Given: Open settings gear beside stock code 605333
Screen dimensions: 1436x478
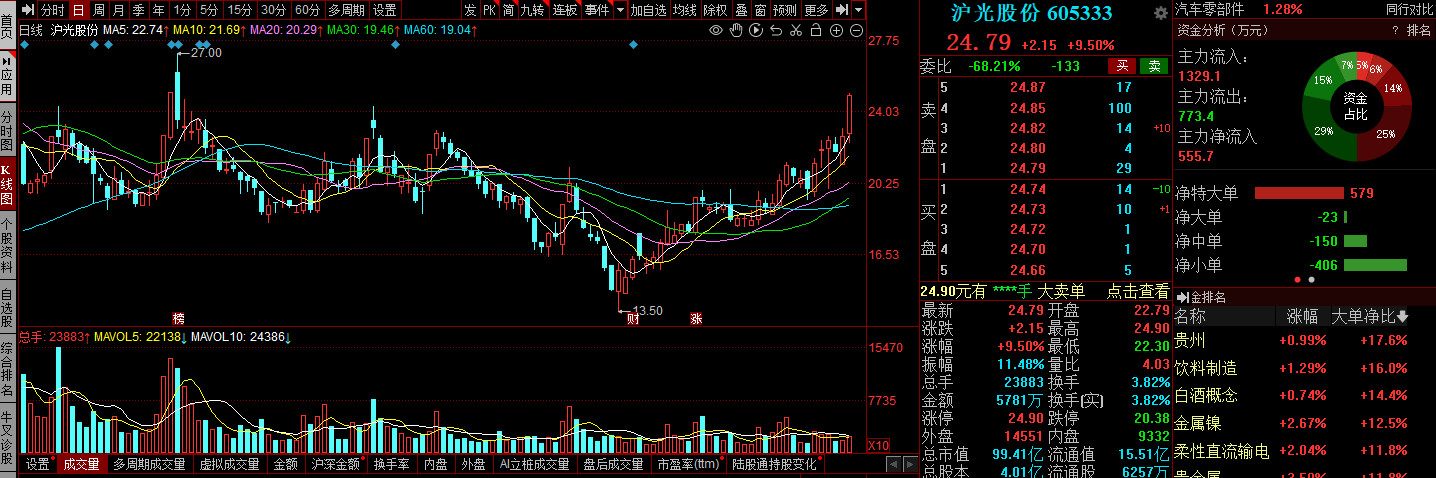Looking at the screenshot, I should [1160, 13].
